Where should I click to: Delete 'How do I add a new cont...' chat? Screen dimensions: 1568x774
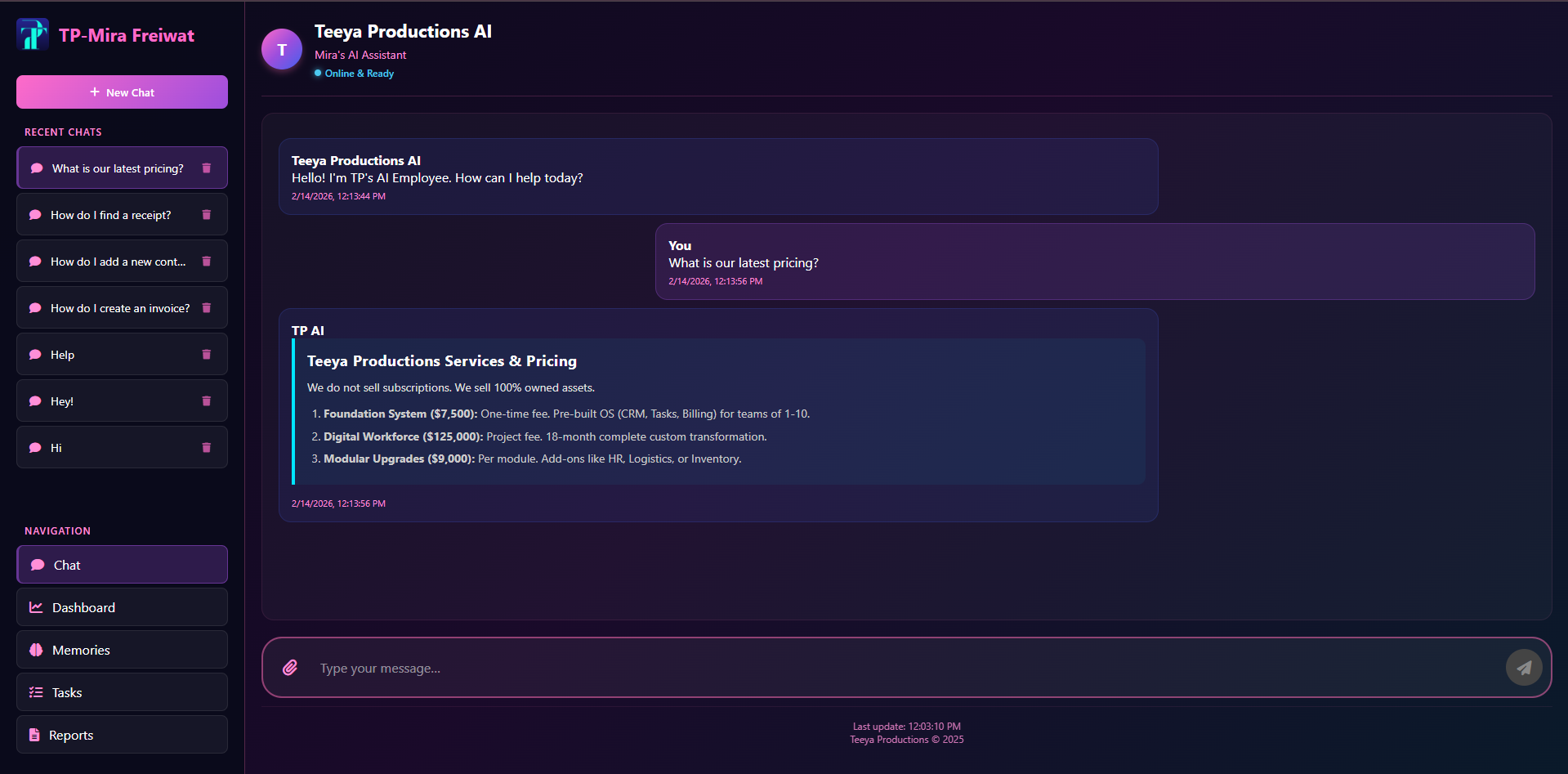[x=205, y=261]
